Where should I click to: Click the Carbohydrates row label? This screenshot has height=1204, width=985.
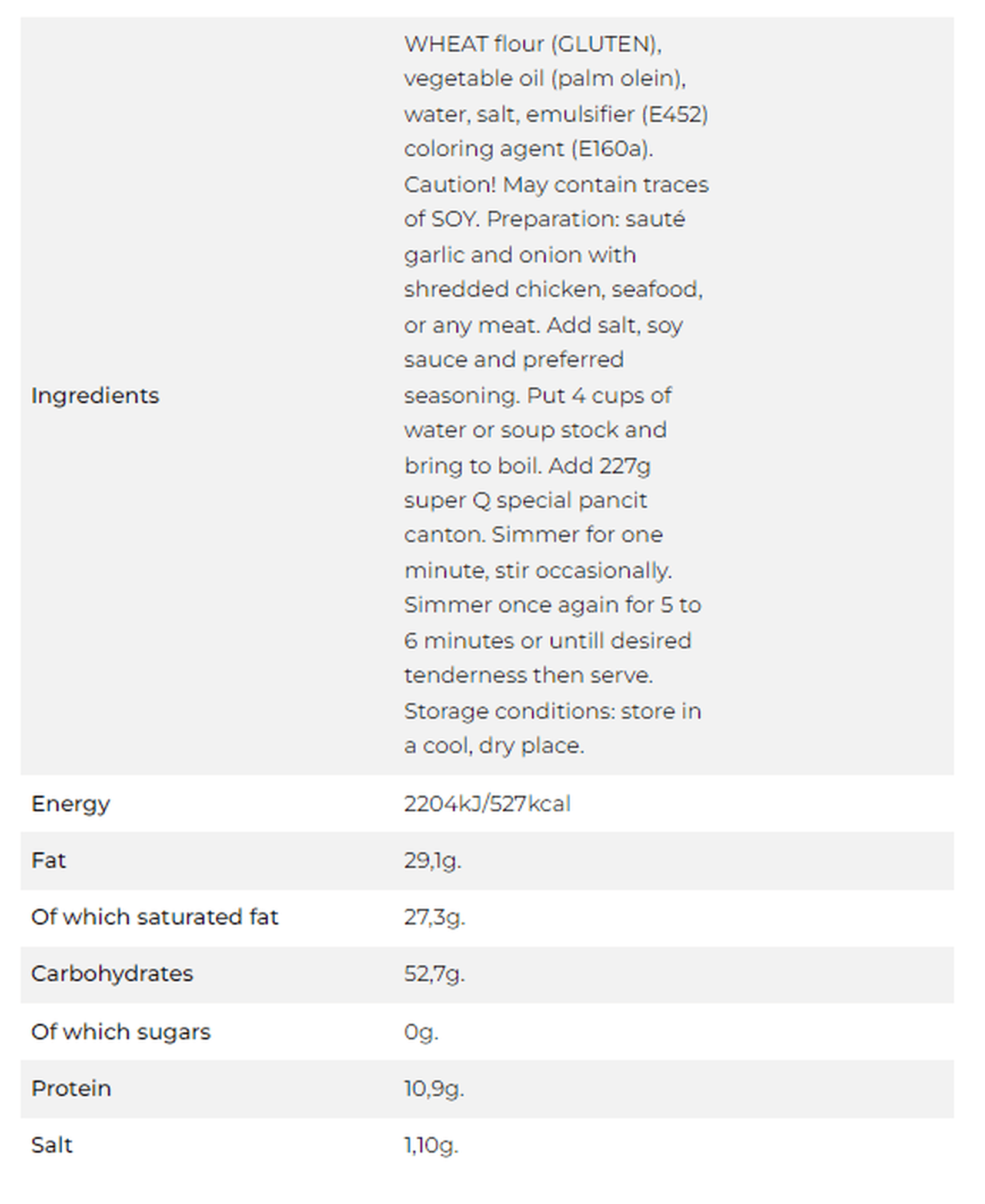tap(112, 974)
